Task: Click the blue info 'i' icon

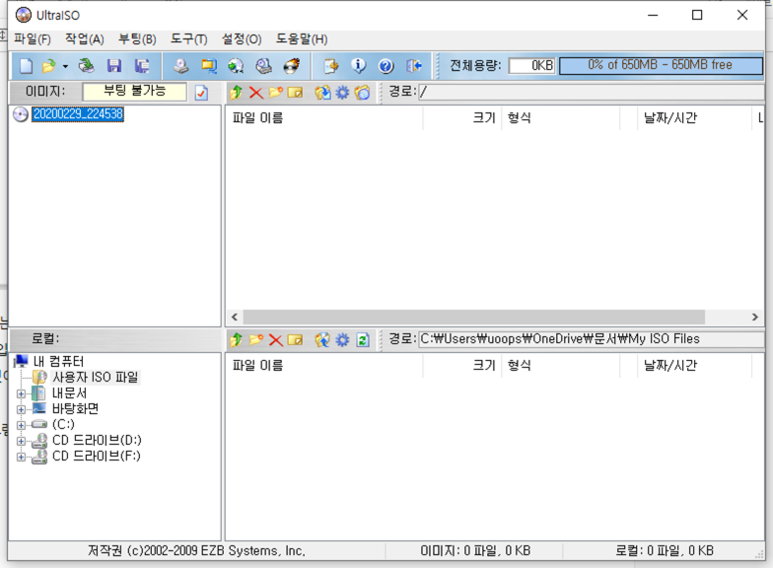Action: [358, 66]
